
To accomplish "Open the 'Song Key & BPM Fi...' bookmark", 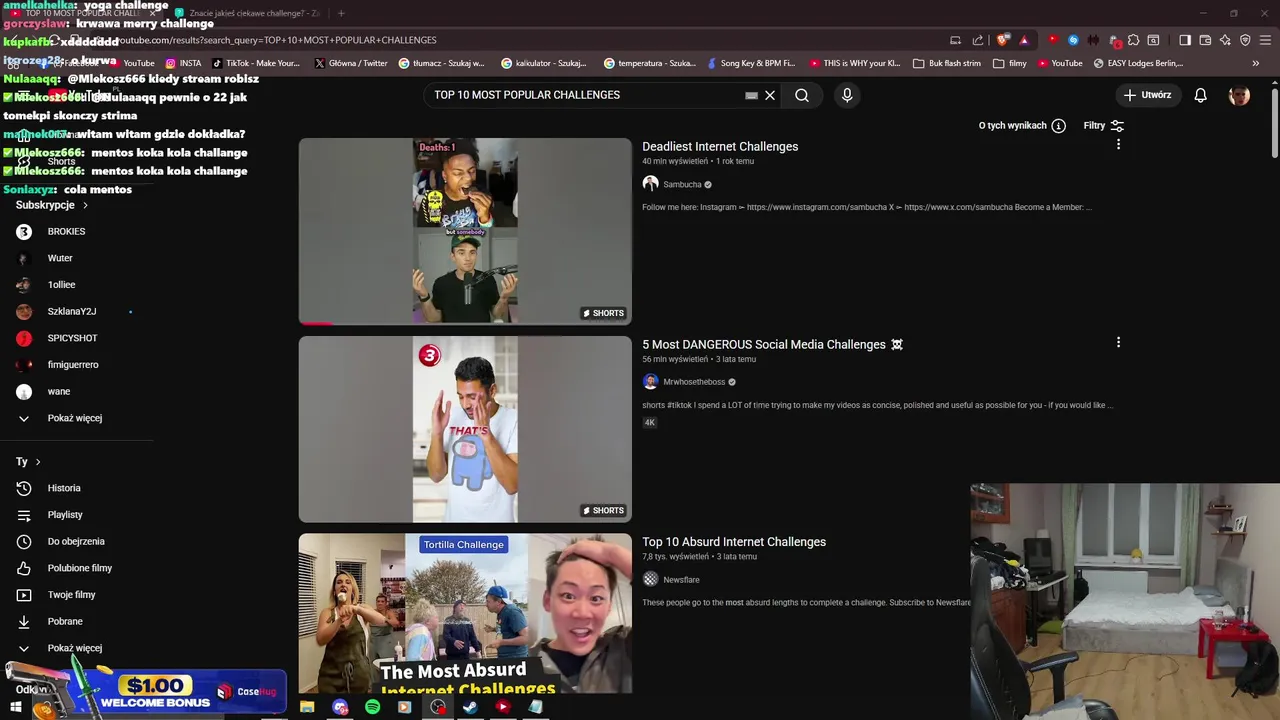I will click(750, 63).
